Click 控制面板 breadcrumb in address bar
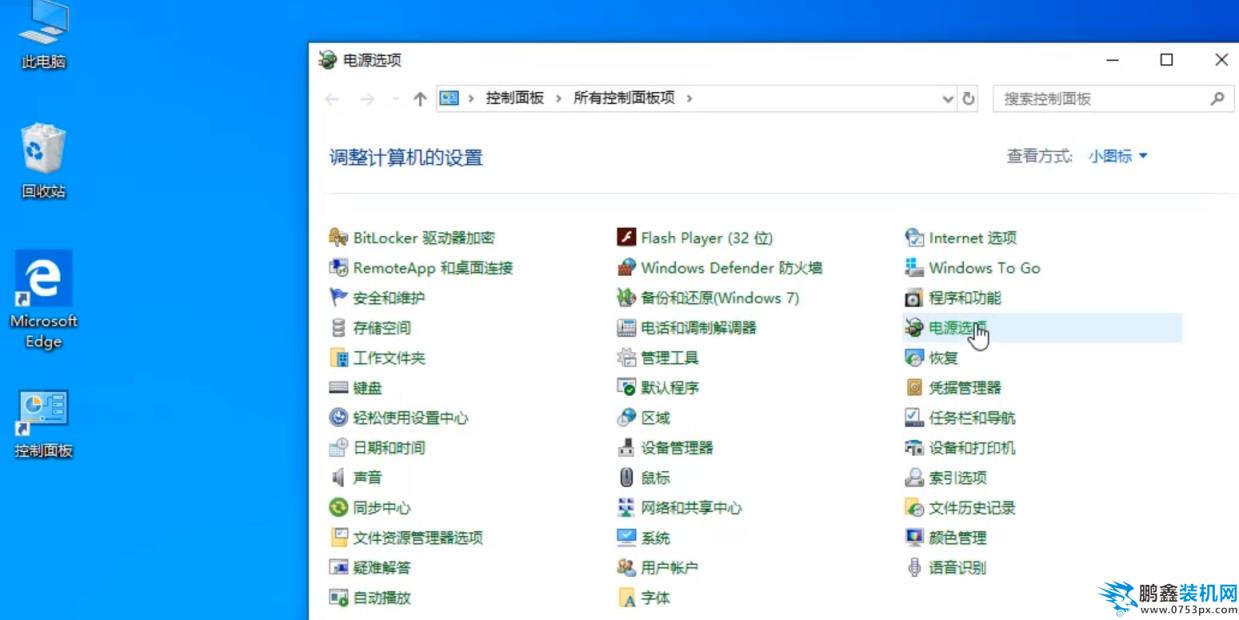 pyautogui.click(x=515, y=98)
